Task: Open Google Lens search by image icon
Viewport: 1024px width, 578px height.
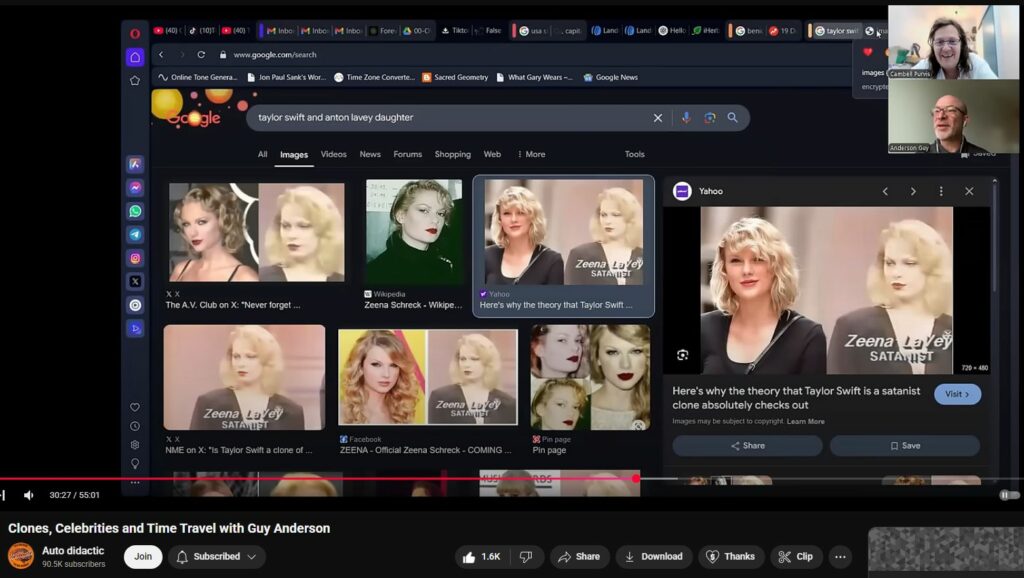Action: click(710, 118)
